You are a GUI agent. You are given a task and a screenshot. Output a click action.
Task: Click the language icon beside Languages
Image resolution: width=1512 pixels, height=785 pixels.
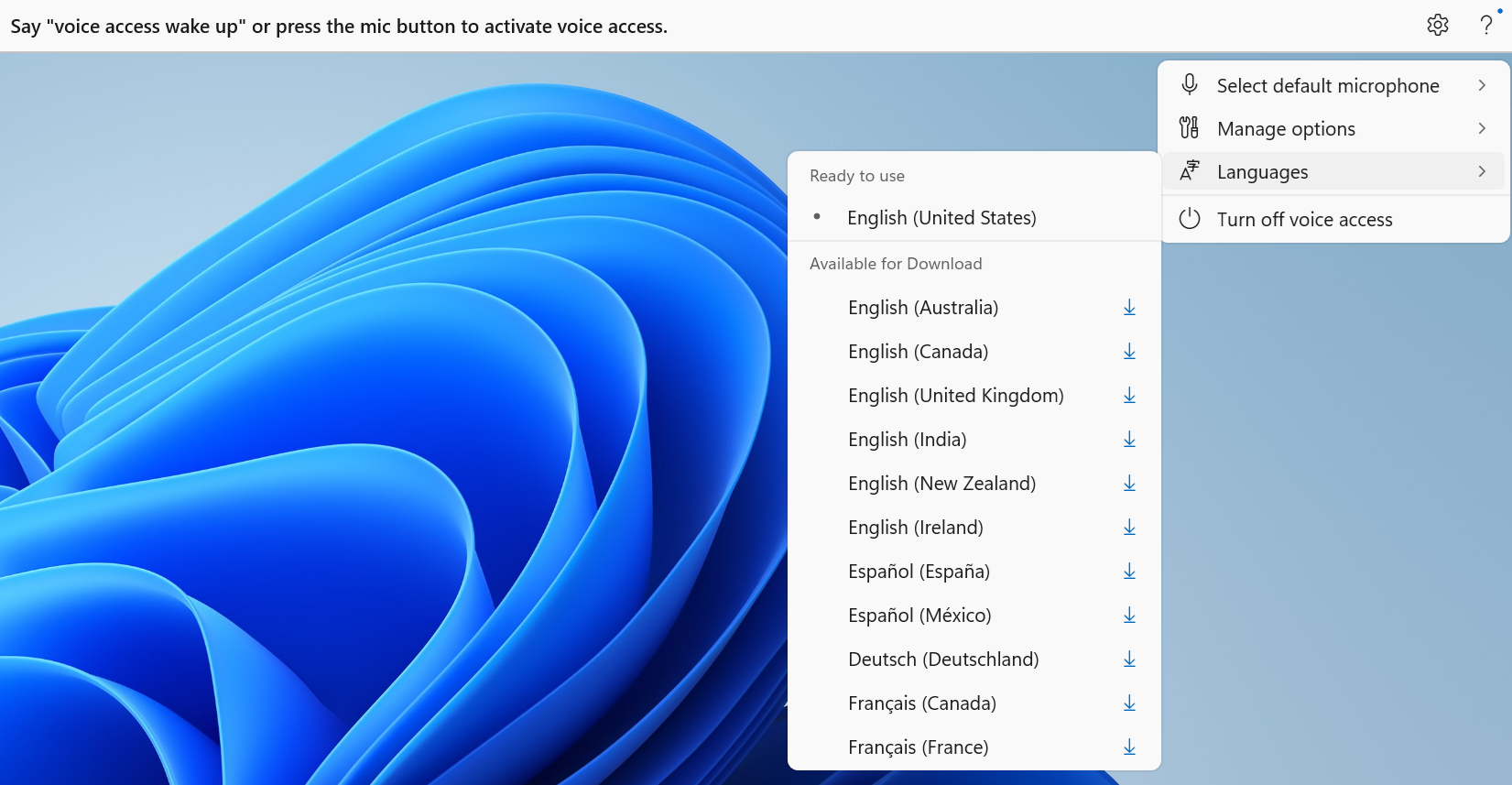tap(1189, 171)
